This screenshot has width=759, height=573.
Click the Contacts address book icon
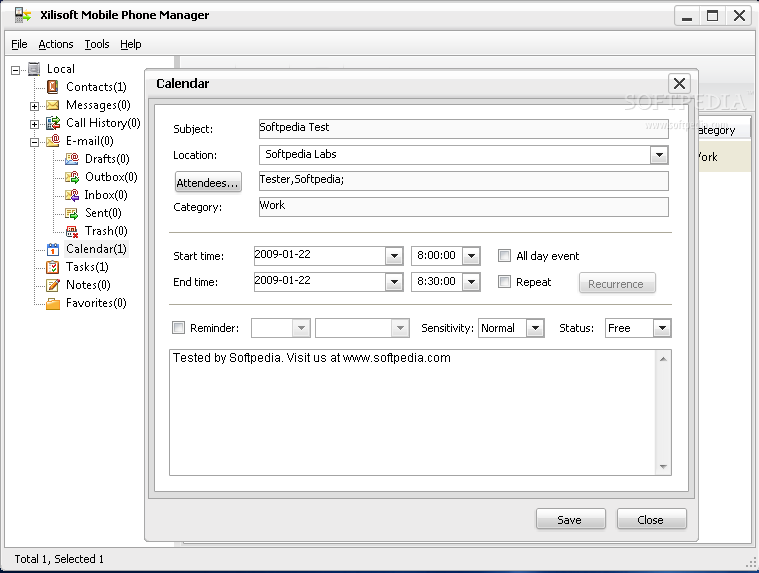[x=53, y=87]
